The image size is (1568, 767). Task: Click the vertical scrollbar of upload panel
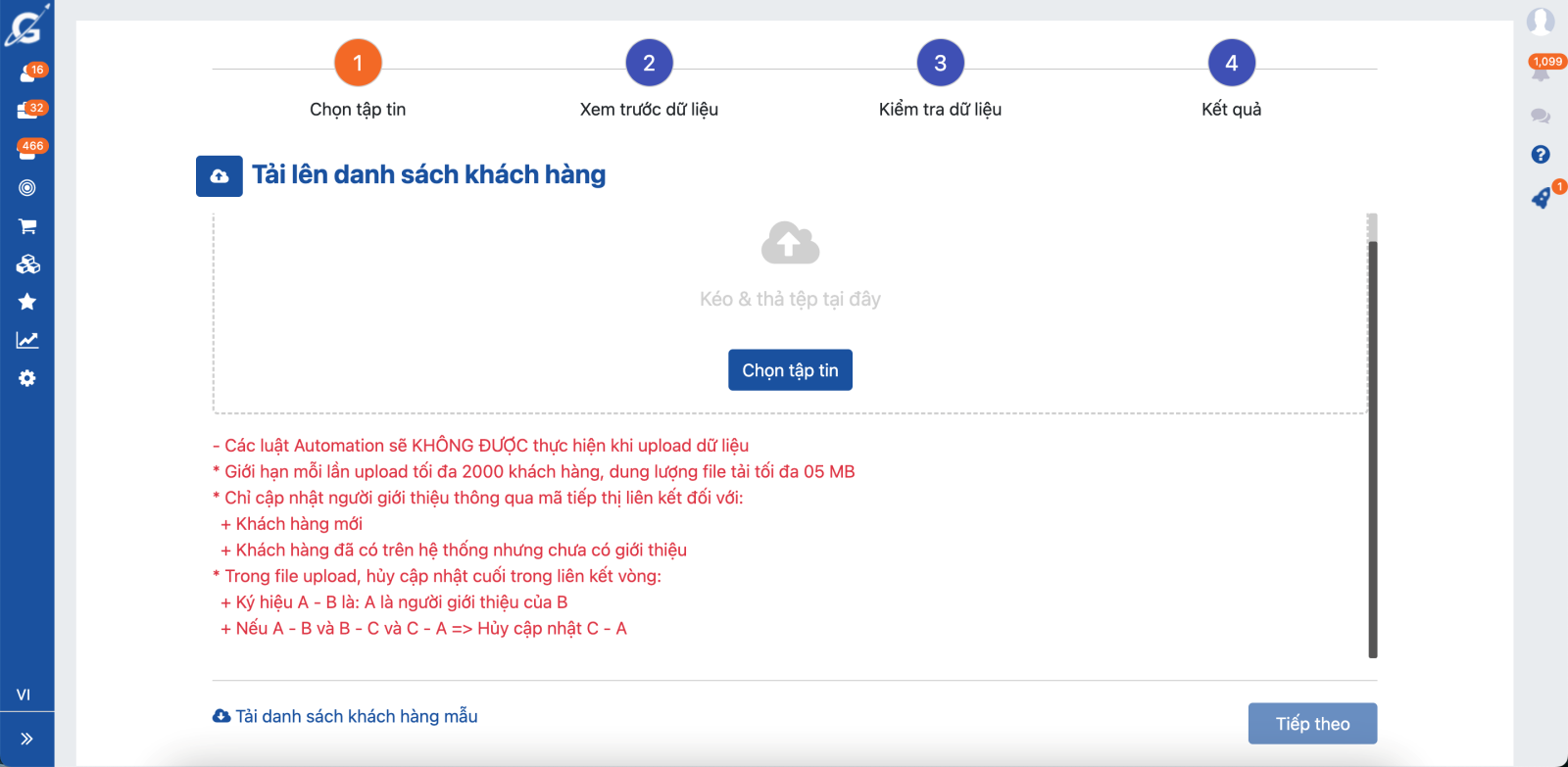1372,441
